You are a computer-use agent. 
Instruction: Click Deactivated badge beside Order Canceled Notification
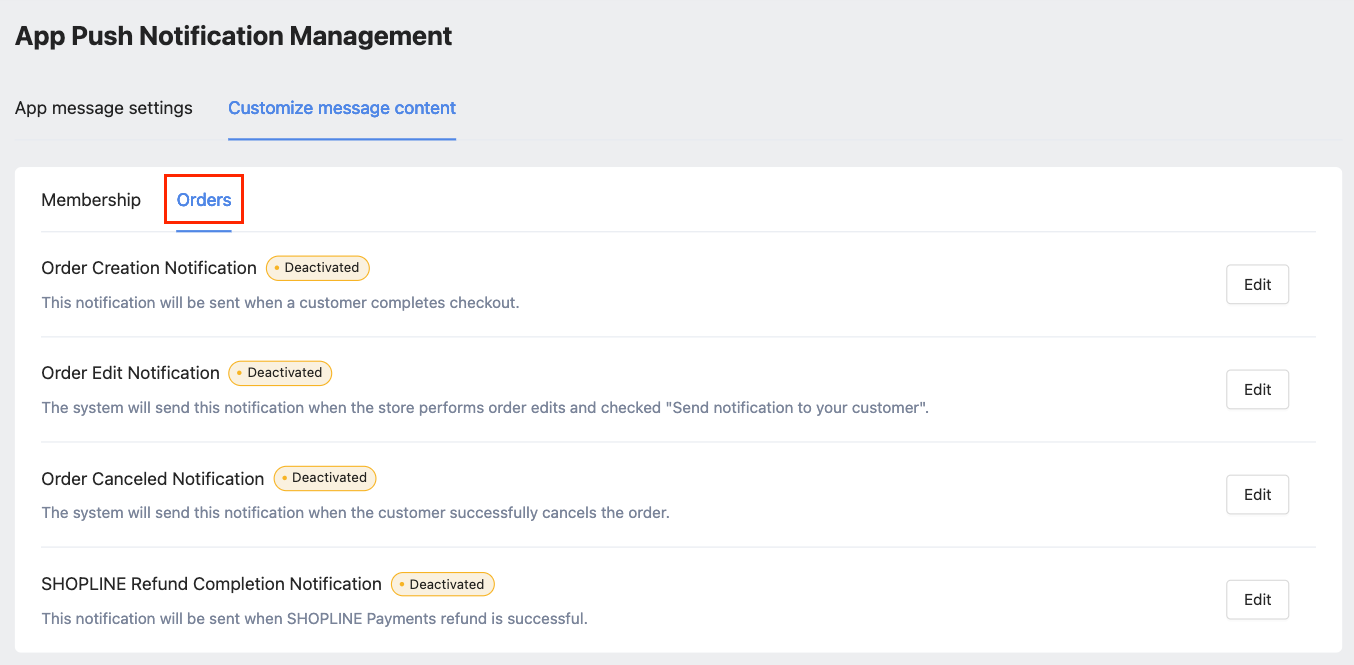(325, 478)
